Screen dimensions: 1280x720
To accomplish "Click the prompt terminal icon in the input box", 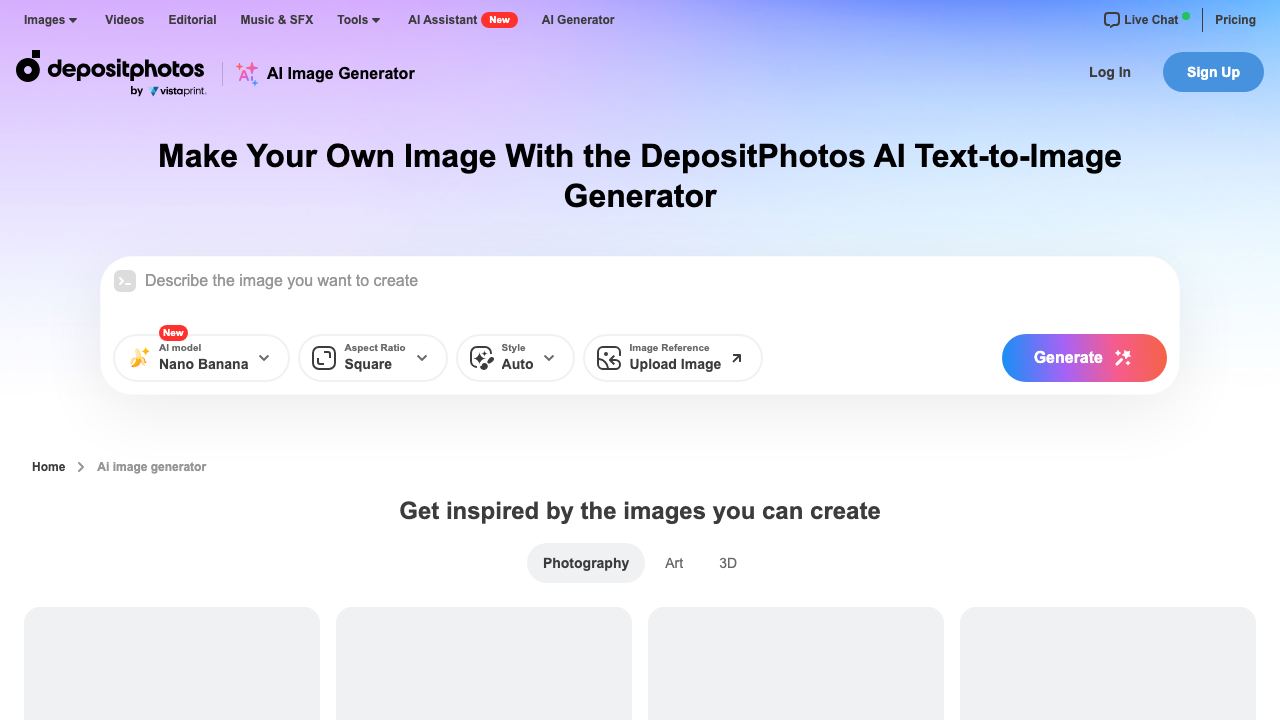I will click(125, 281).
